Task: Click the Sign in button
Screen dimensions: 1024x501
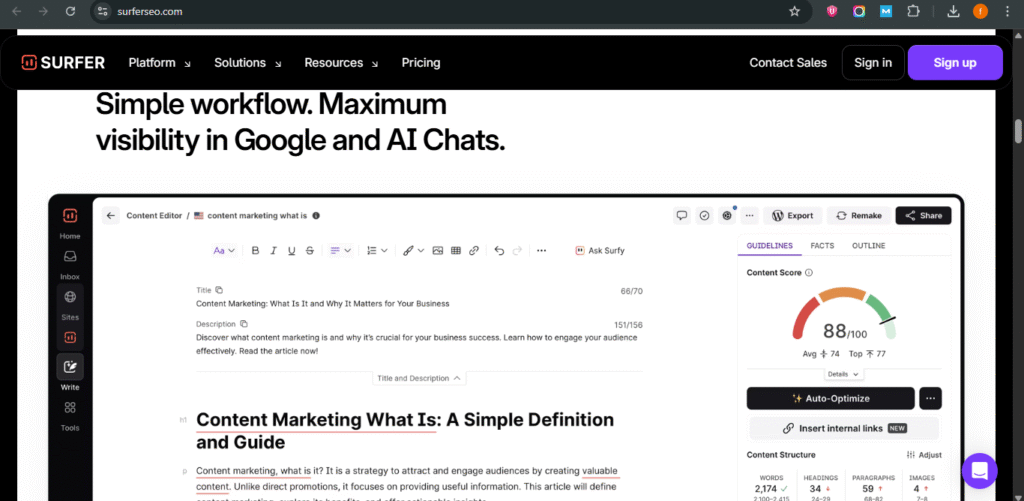Action: [x=873, y=63]
